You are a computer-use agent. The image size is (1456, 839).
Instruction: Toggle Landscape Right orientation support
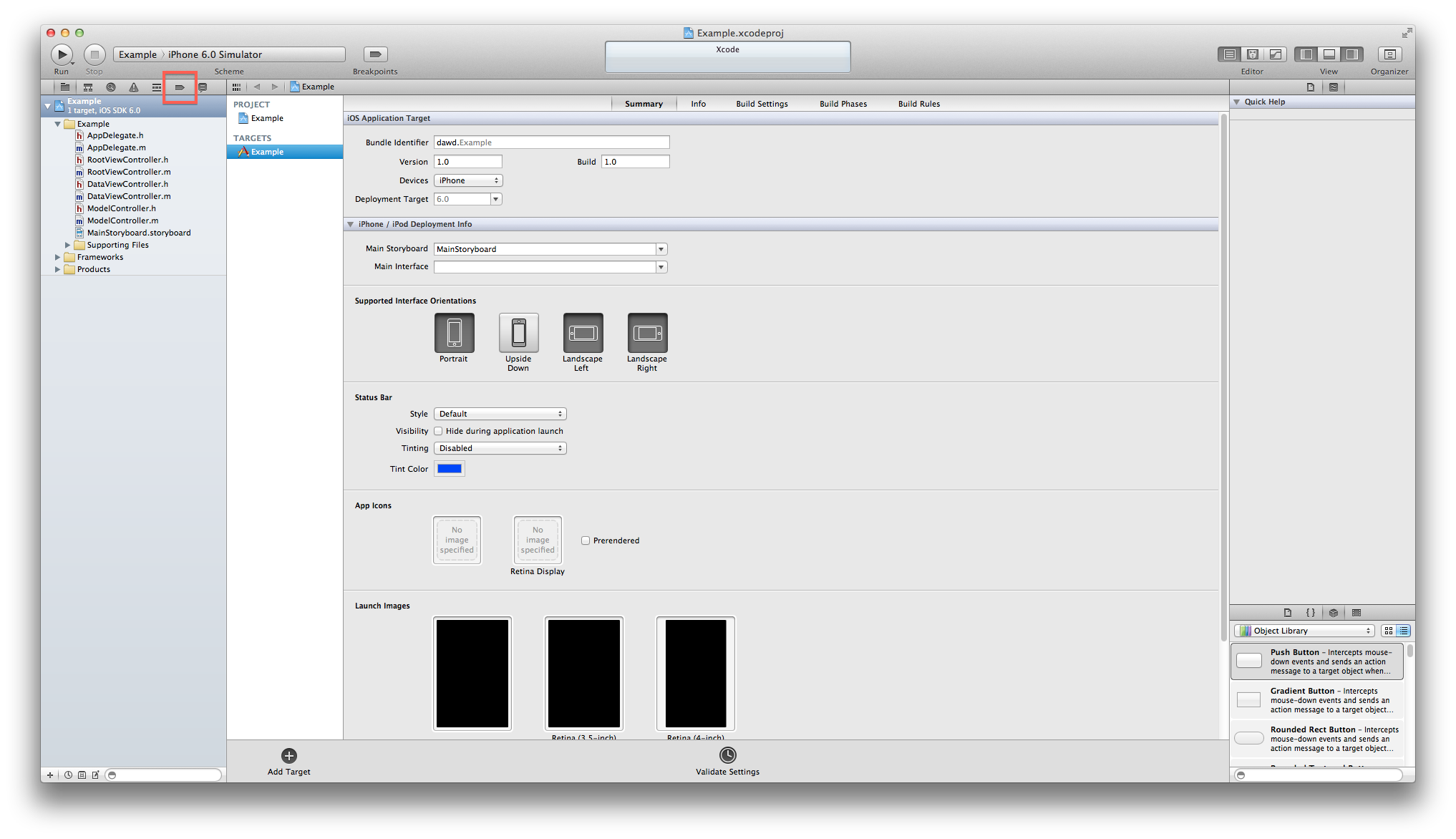coord(647,333)
